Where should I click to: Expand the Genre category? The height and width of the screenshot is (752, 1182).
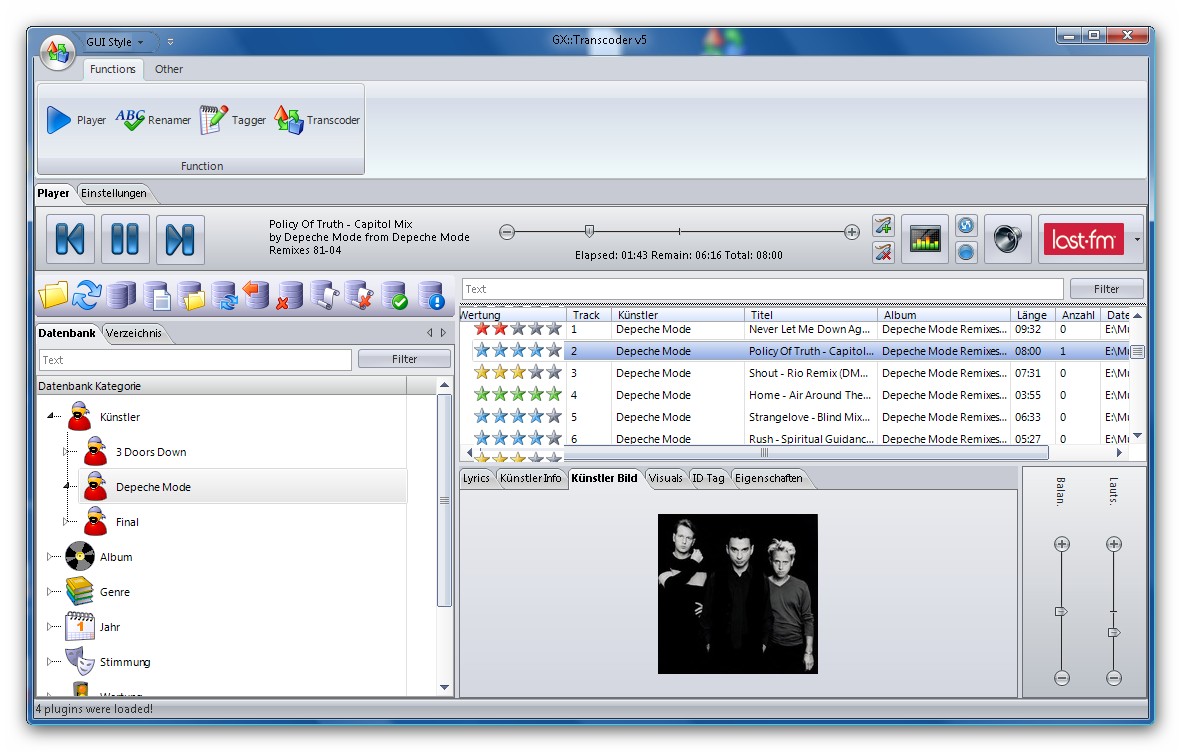pyautogui.click(x=50, y=592)
